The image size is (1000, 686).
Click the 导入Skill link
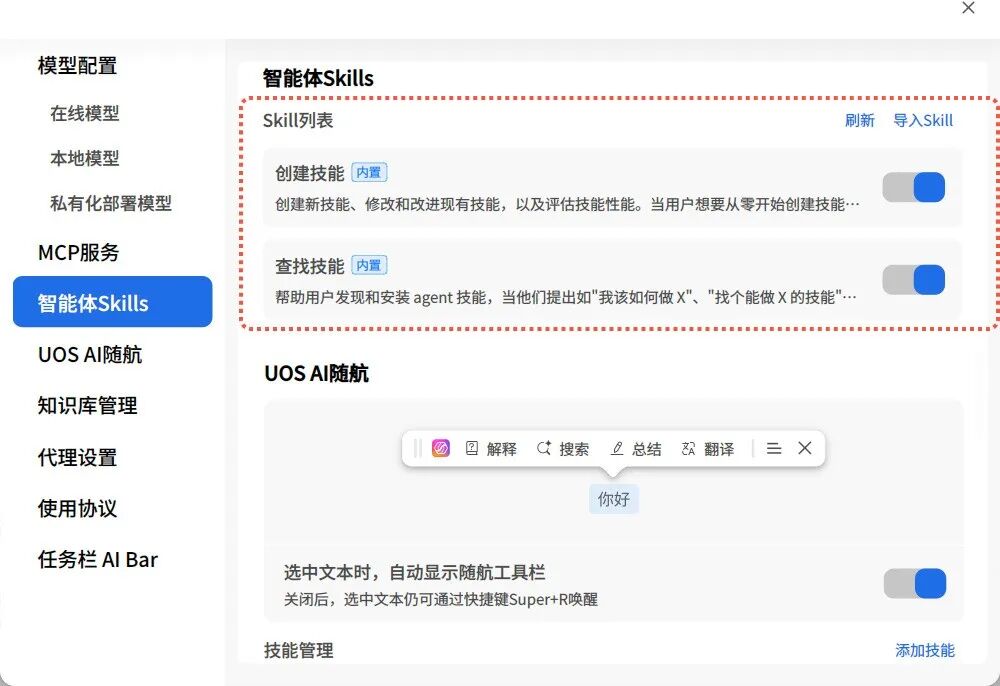click(923, 121)
